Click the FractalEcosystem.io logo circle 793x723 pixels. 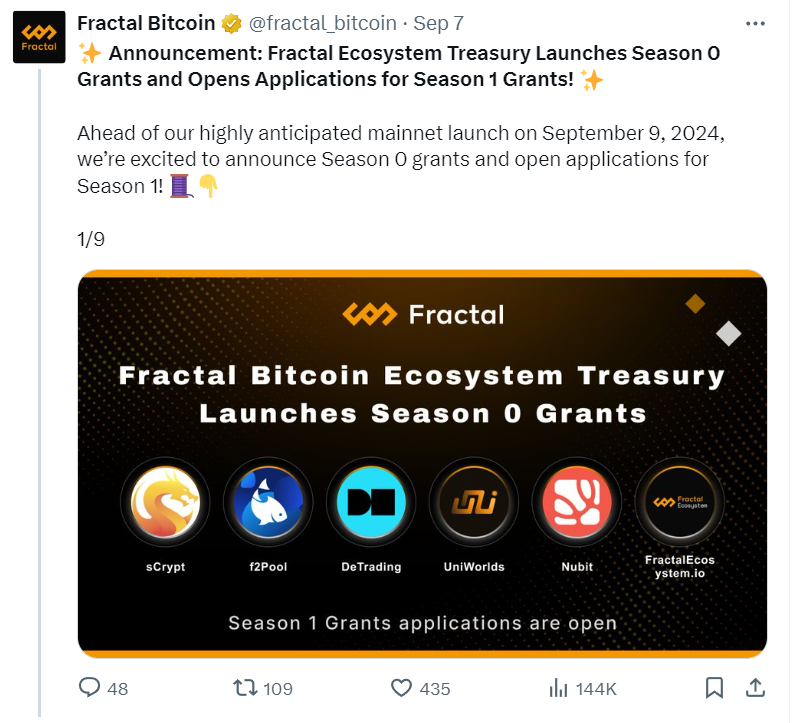click(679, 504)
